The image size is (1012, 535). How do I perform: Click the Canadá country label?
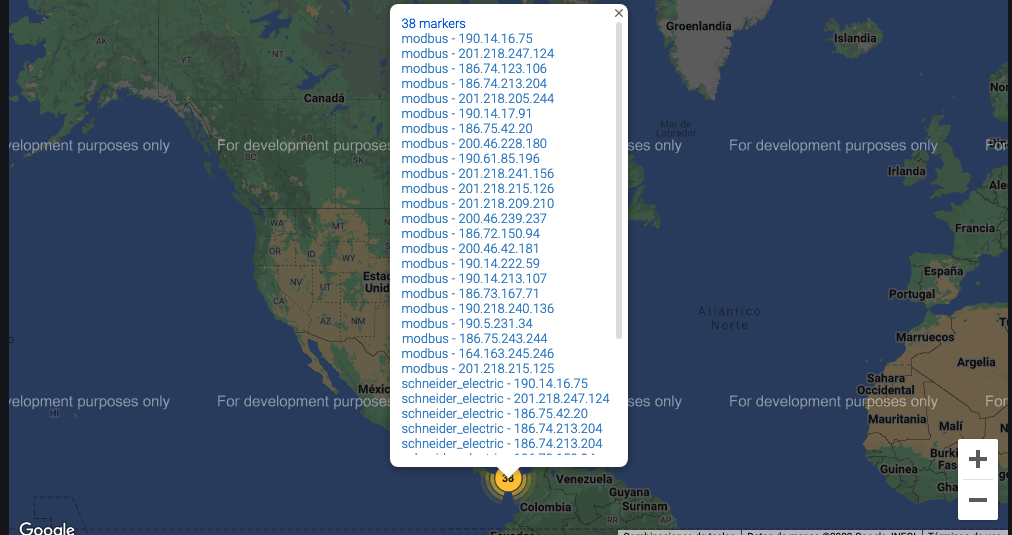(324, 98)
